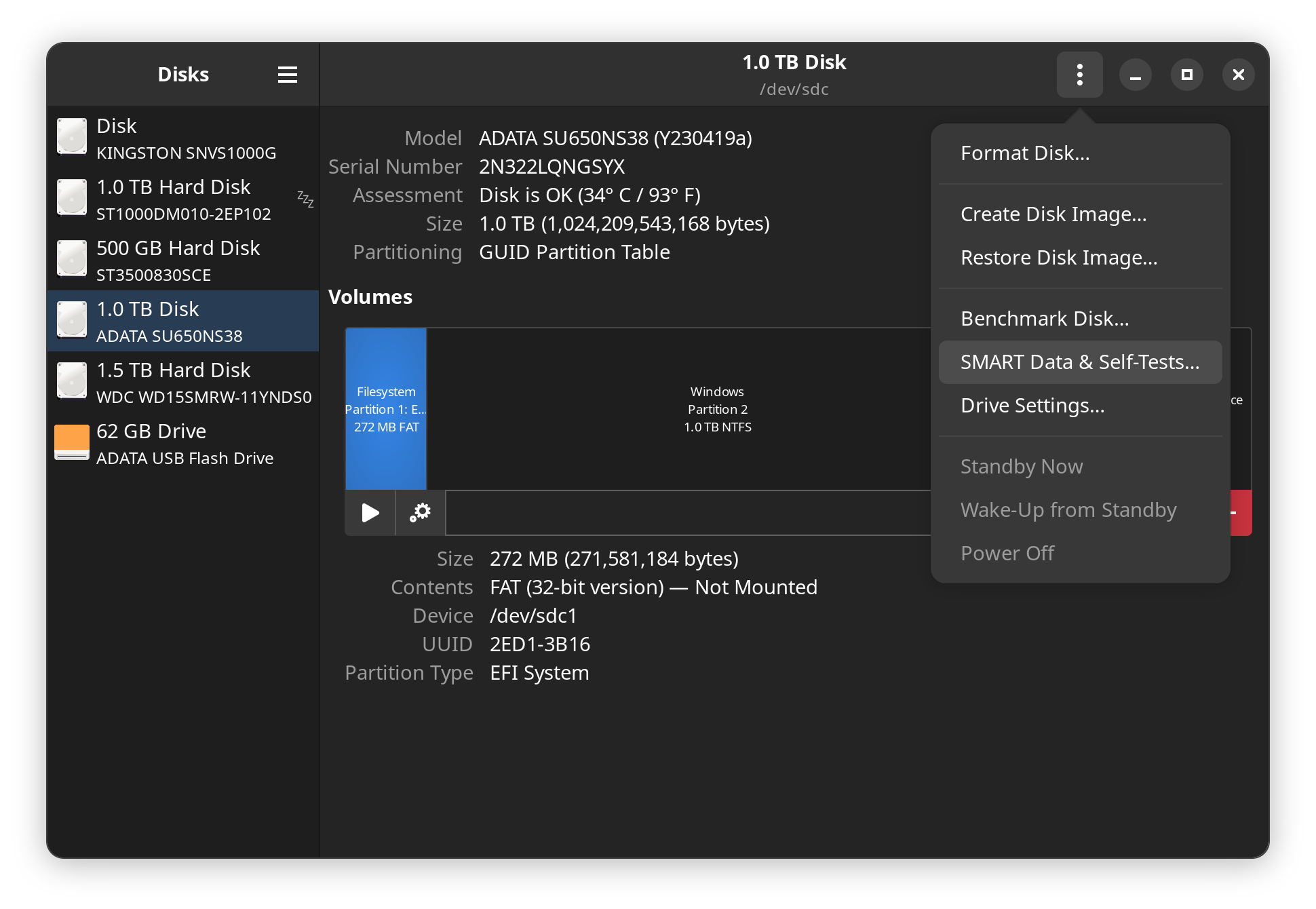The height and width of the screenshot is (909, 1316).
Task: Mount the selected partition with play button
Action: point(370,513)
